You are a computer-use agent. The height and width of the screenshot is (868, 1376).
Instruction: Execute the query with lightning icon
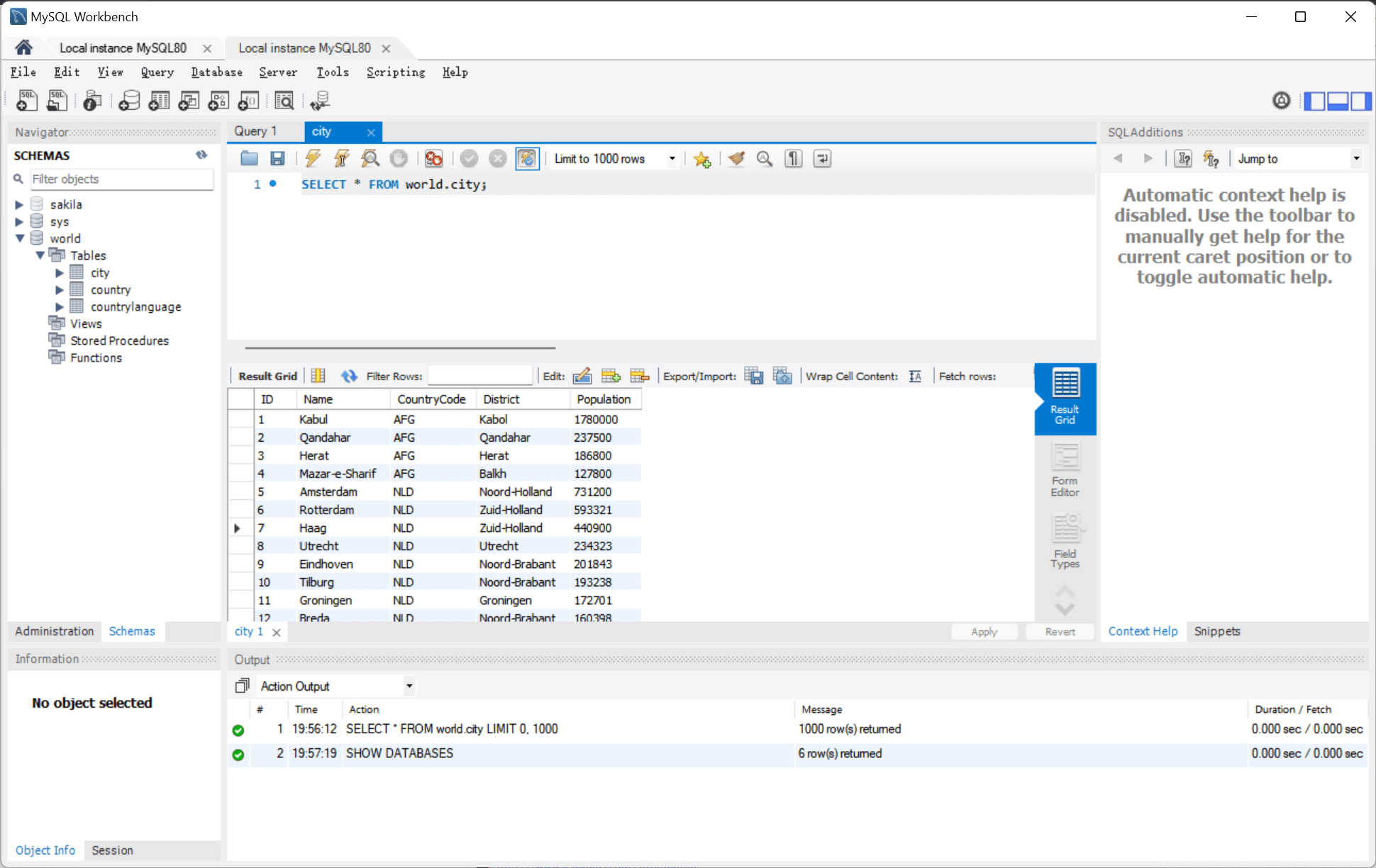point(313,159)
